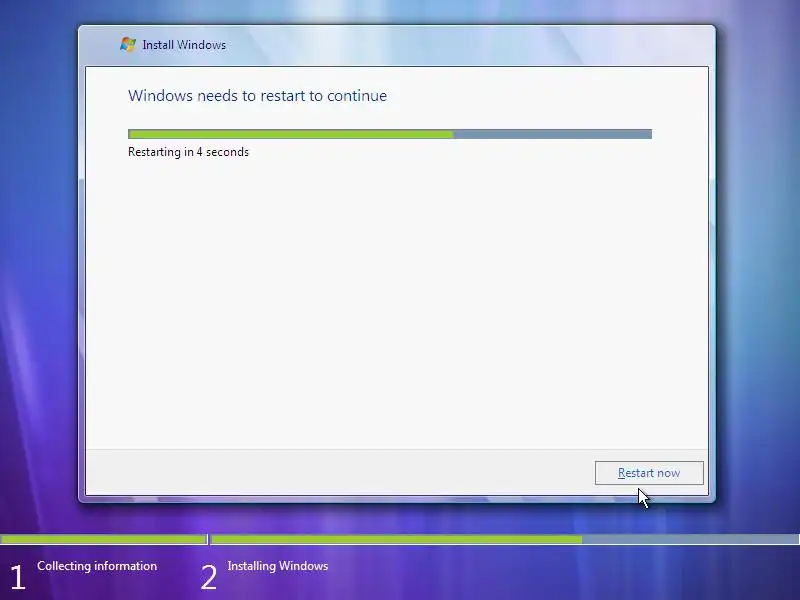Click the step number 2

(x=209, y=578)
